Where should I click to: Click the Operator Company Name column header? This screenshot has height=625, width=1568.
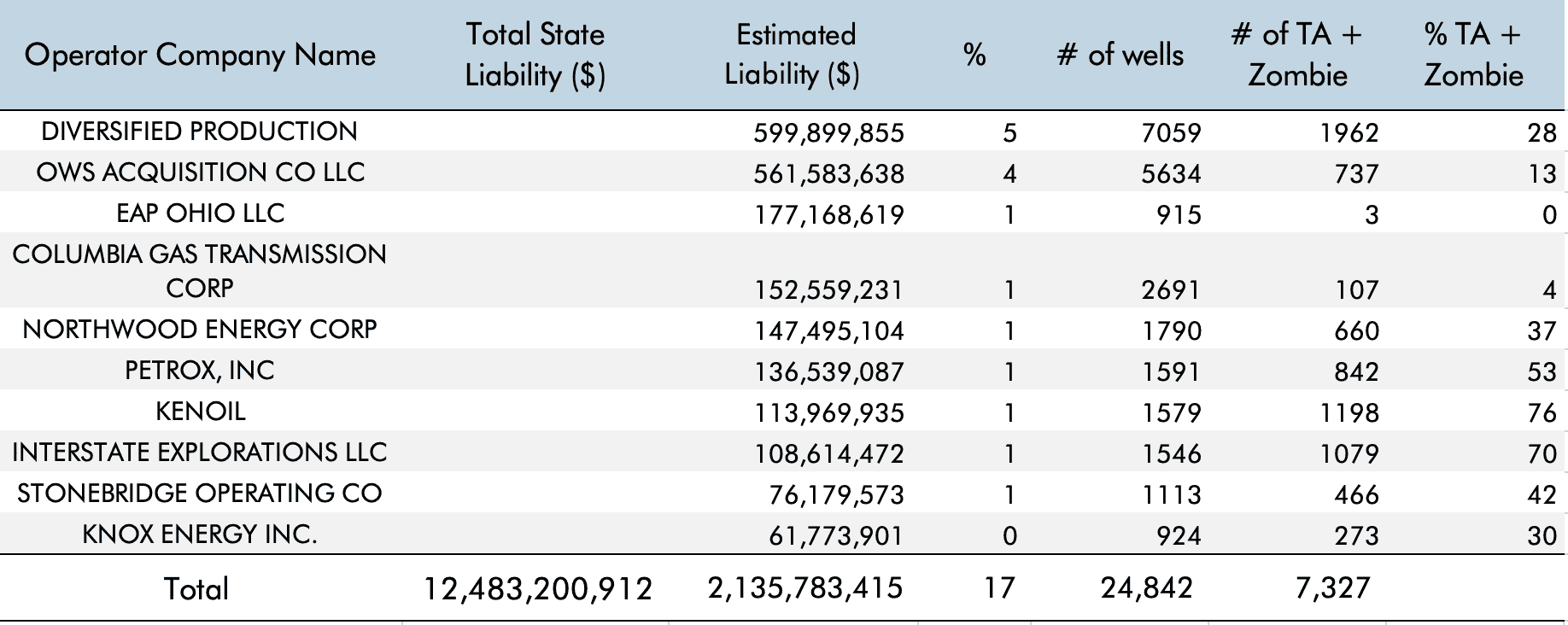pos(200,55)
